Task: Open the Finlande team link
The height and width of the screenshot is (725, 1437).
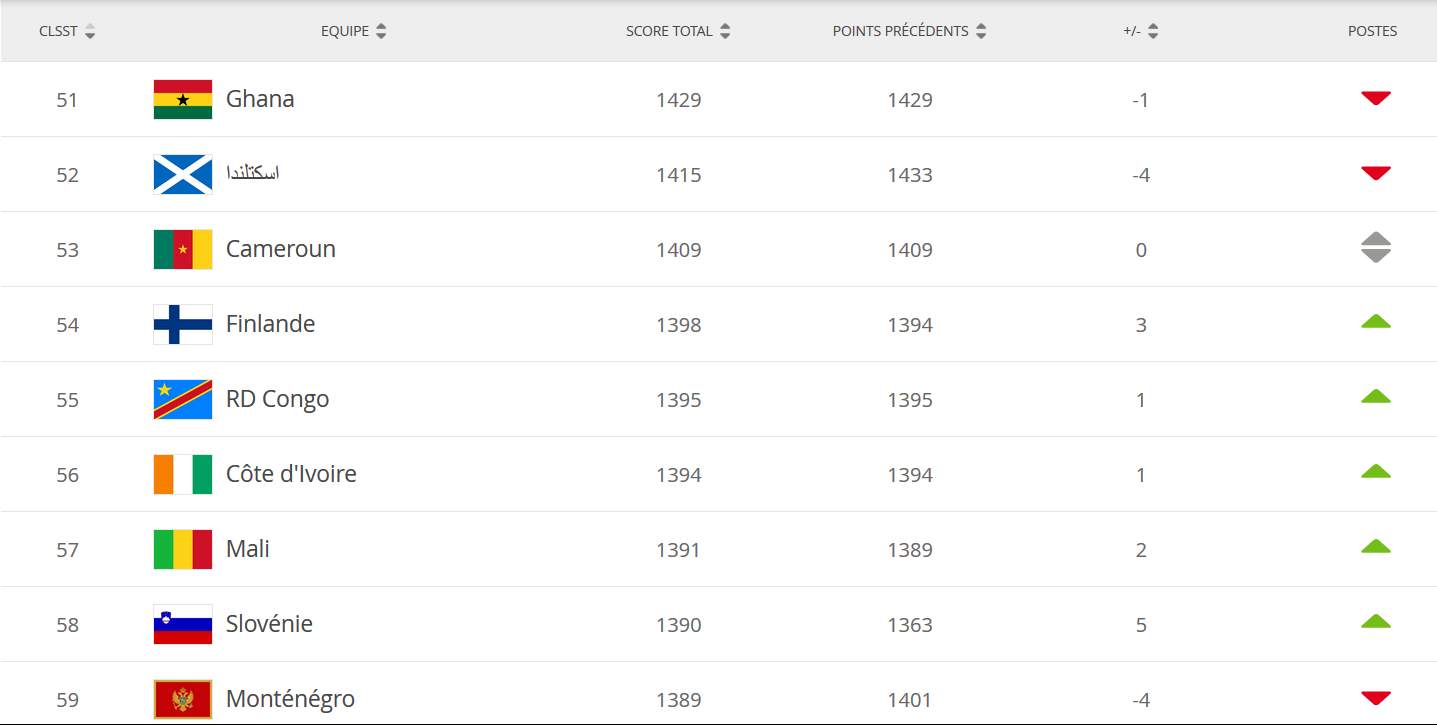Action: tap(270, 324)
